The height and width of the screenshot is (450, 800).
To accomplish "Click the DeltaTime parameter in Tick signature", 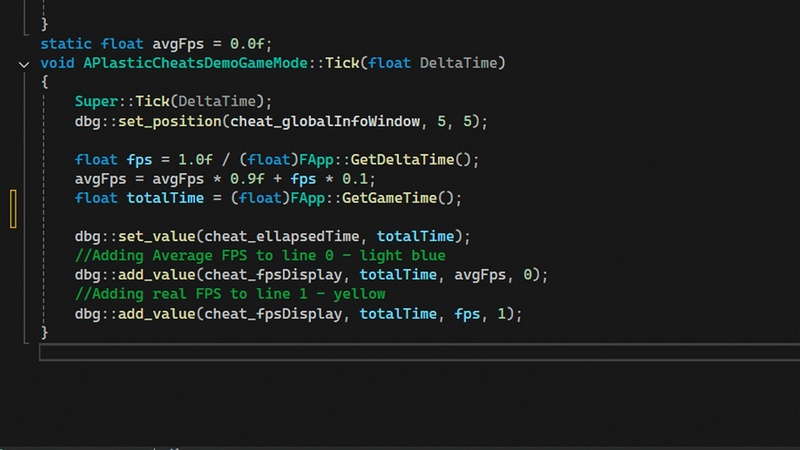I will tap(462, 63).
